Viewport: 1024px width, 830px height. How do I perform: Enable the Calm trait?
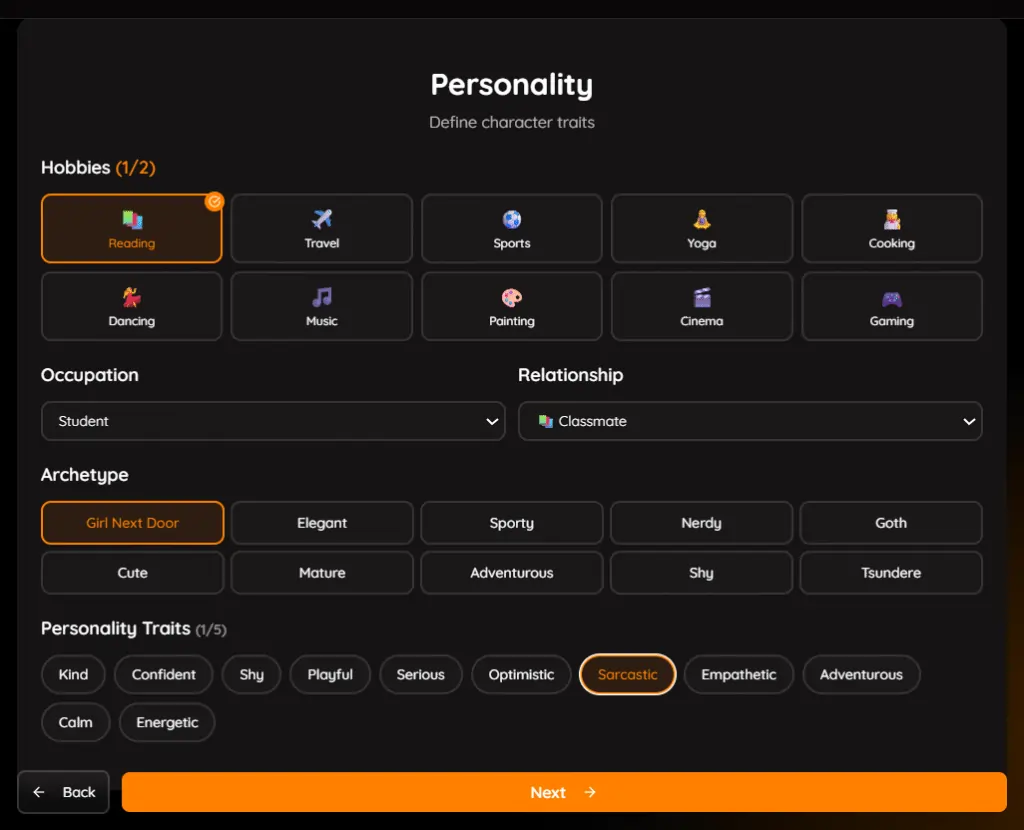pyautogui.click(x=76, y=722)
